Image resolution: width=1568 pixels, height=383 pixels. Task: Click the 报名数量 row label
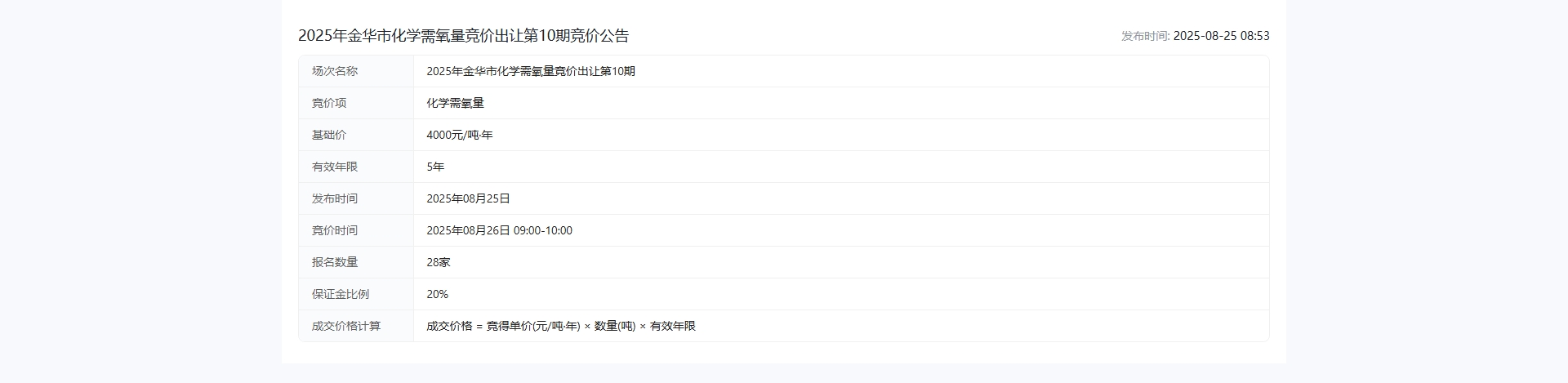335,262
